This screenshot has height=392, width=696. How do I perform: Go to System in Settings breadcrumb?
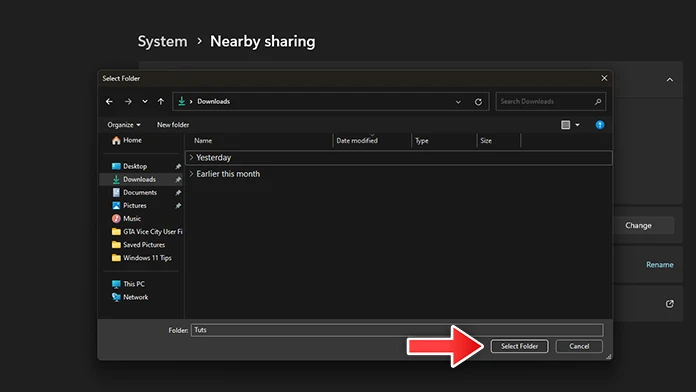pyautogui.click(x=162, y=41)
